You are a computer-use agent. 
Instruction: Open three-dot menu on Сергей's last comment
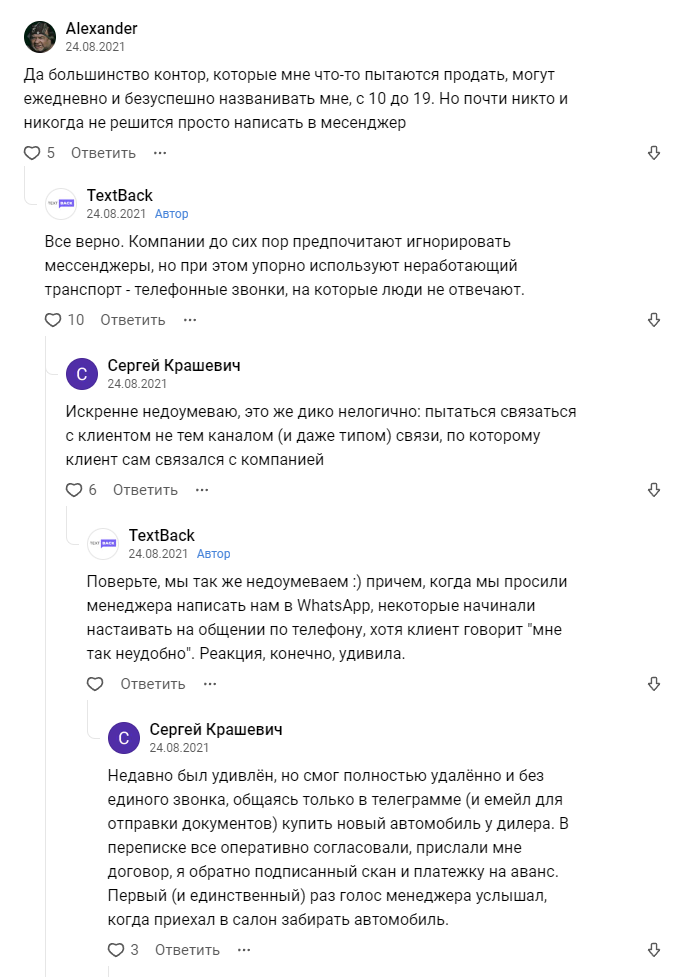click(244, 949)
